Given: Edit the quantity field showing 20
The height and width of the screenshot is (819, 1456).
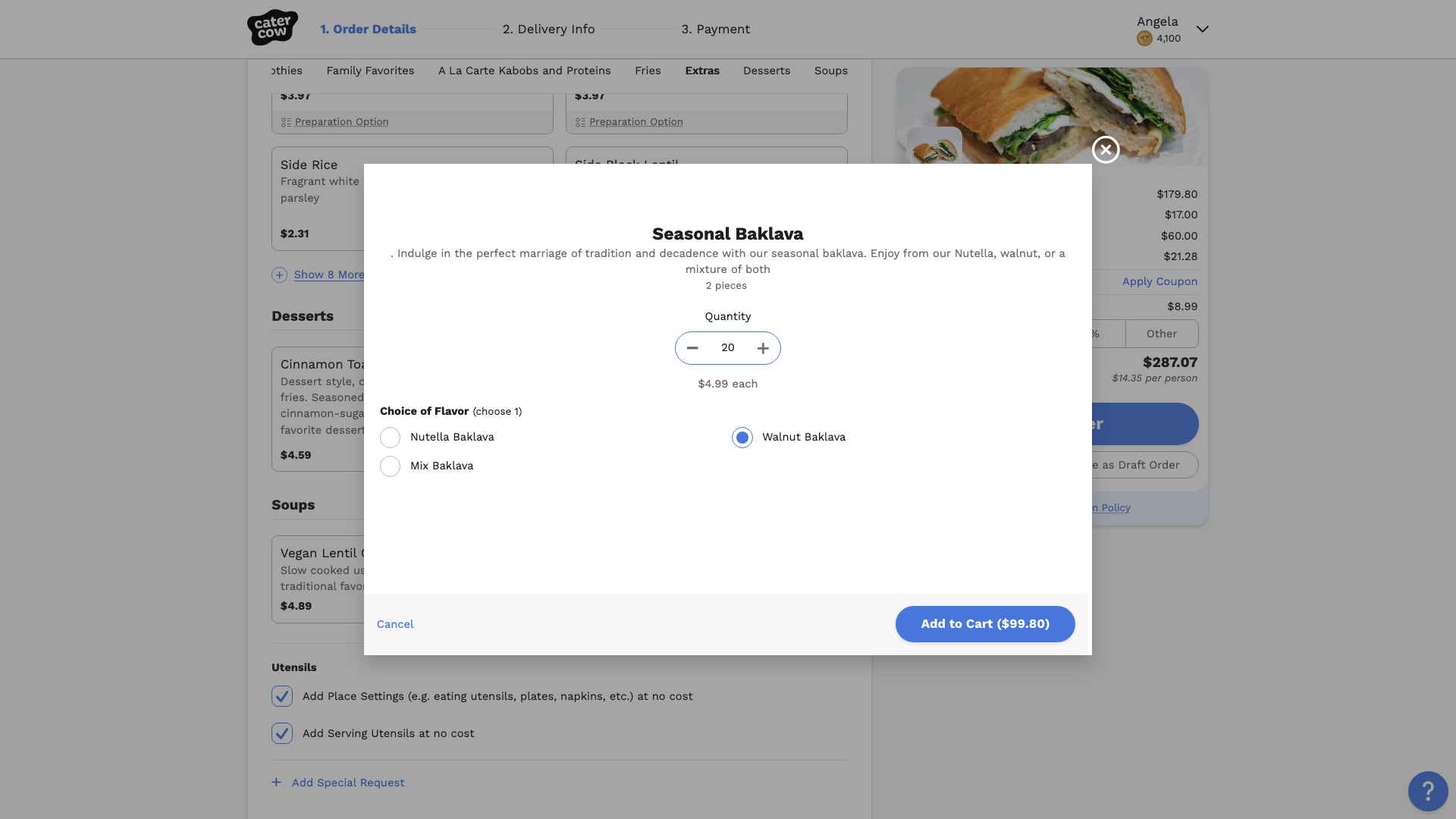Looking at the screenshot, I should (x=728, y=348).
